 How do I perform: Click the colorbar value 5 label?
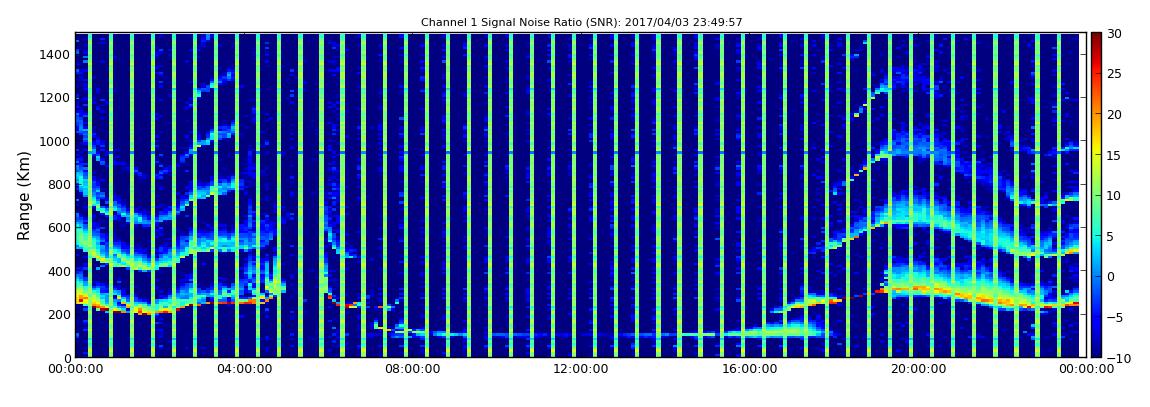[x=1110, y=236]
